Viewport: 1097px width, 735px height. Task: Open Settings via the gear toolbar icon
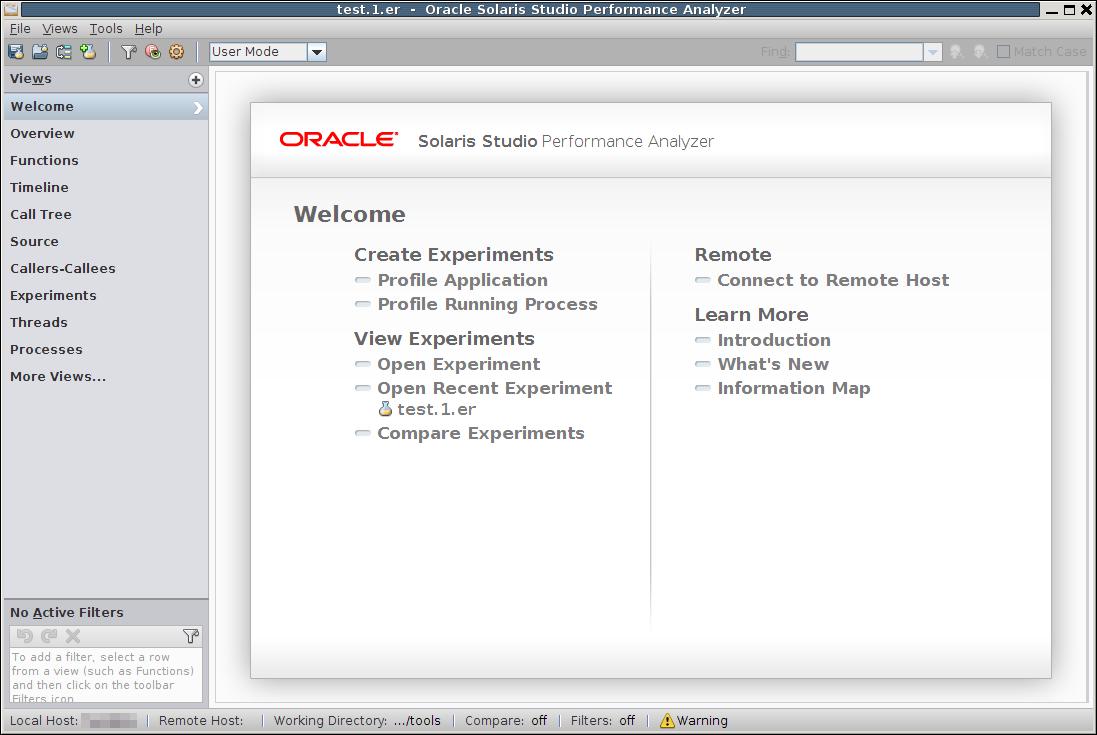click(176, 52)
